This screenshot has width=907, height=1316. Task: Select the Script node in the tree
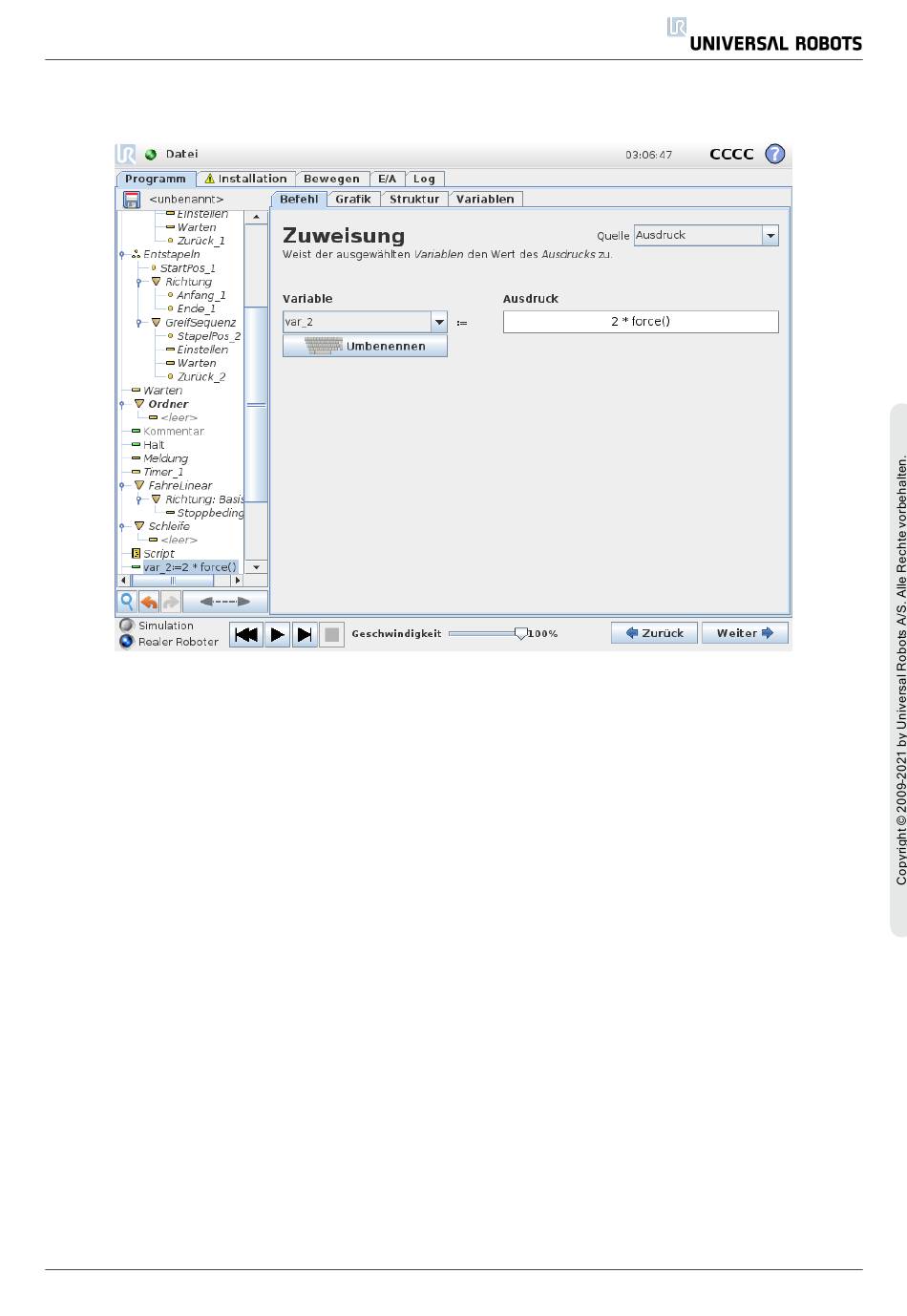(158, 554)
